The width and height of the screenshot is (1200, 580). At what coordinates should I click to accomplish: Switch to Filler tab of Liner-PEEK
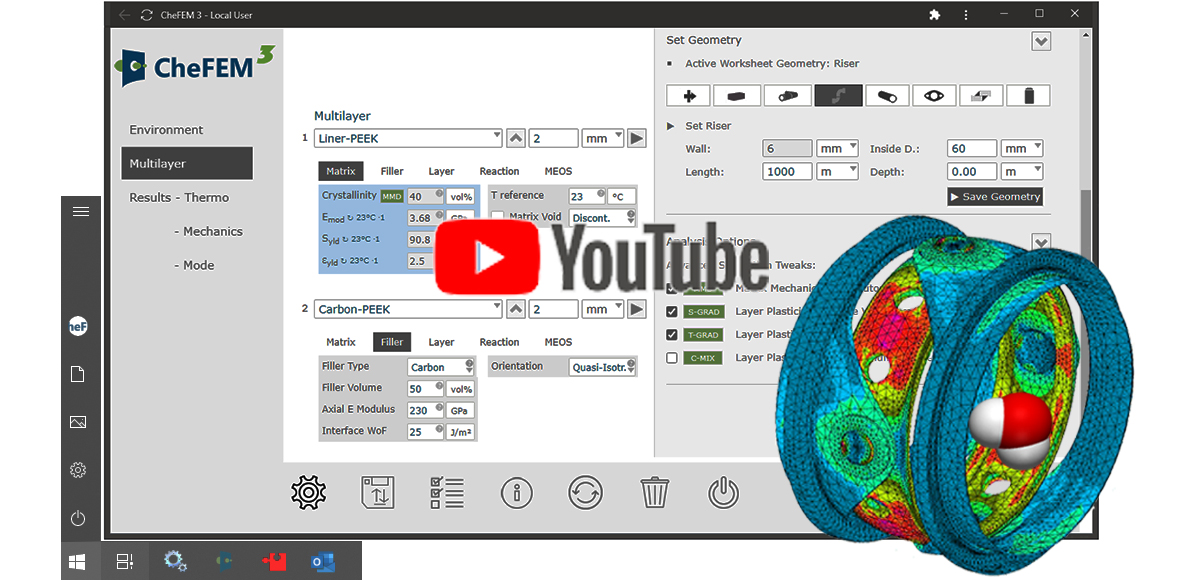[392, 171]
